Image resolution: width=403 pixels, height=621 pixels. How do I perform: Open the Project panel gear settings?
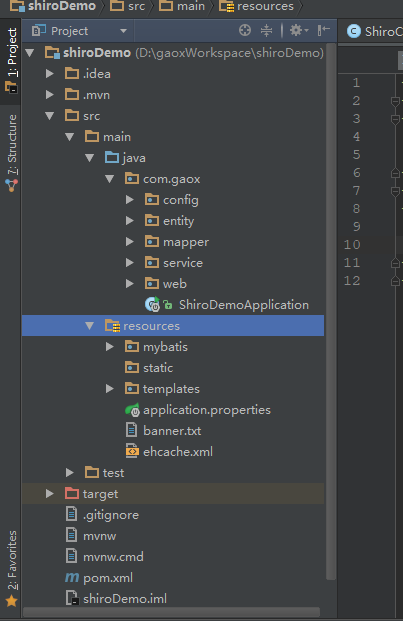(298, 30)
